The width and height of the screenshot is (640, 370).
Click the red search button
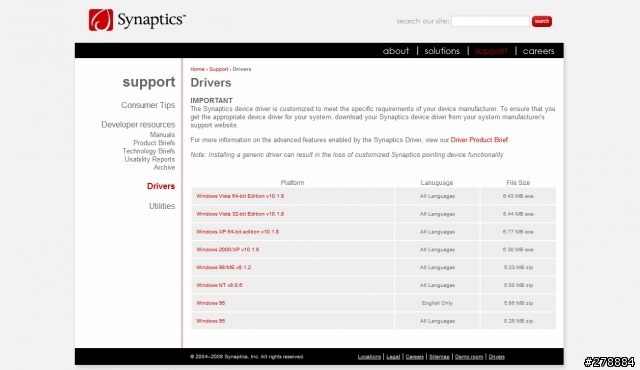tap(542, 21)
